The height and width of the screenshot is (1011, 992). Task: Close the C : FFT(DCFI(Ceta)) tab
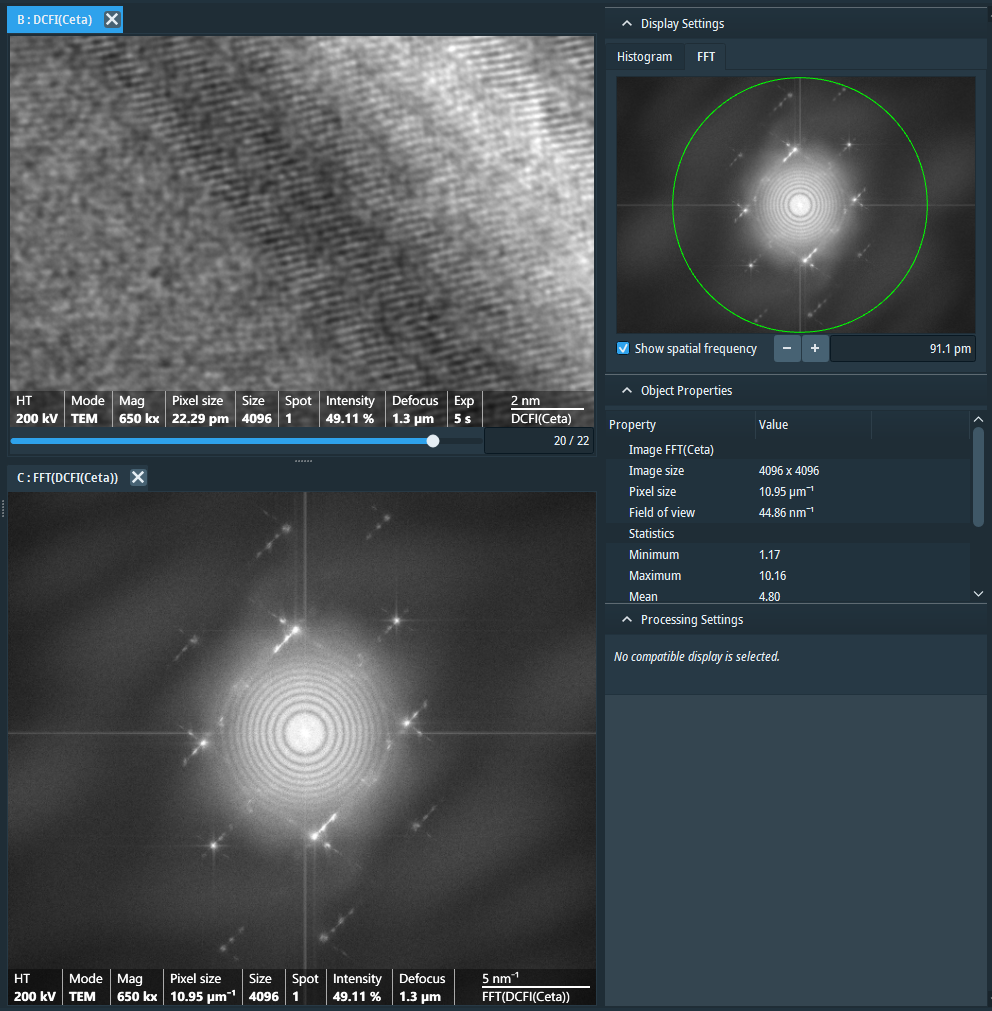click(137, 477)
